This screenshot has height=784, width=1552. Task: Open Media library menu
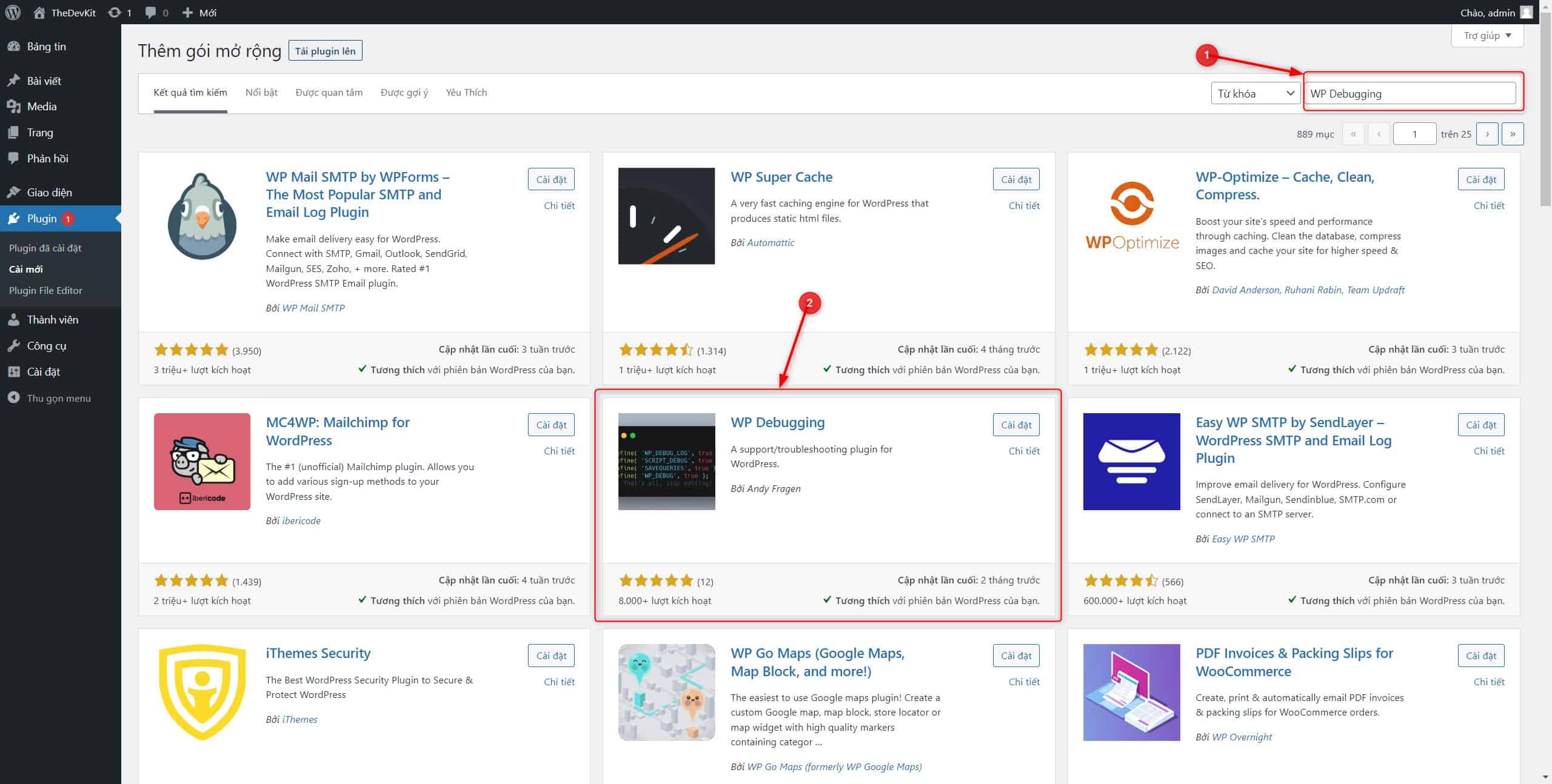61,107
